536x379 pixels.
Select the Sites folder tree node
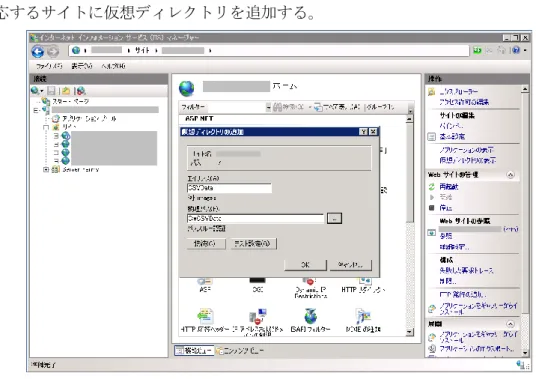point(69,127)
